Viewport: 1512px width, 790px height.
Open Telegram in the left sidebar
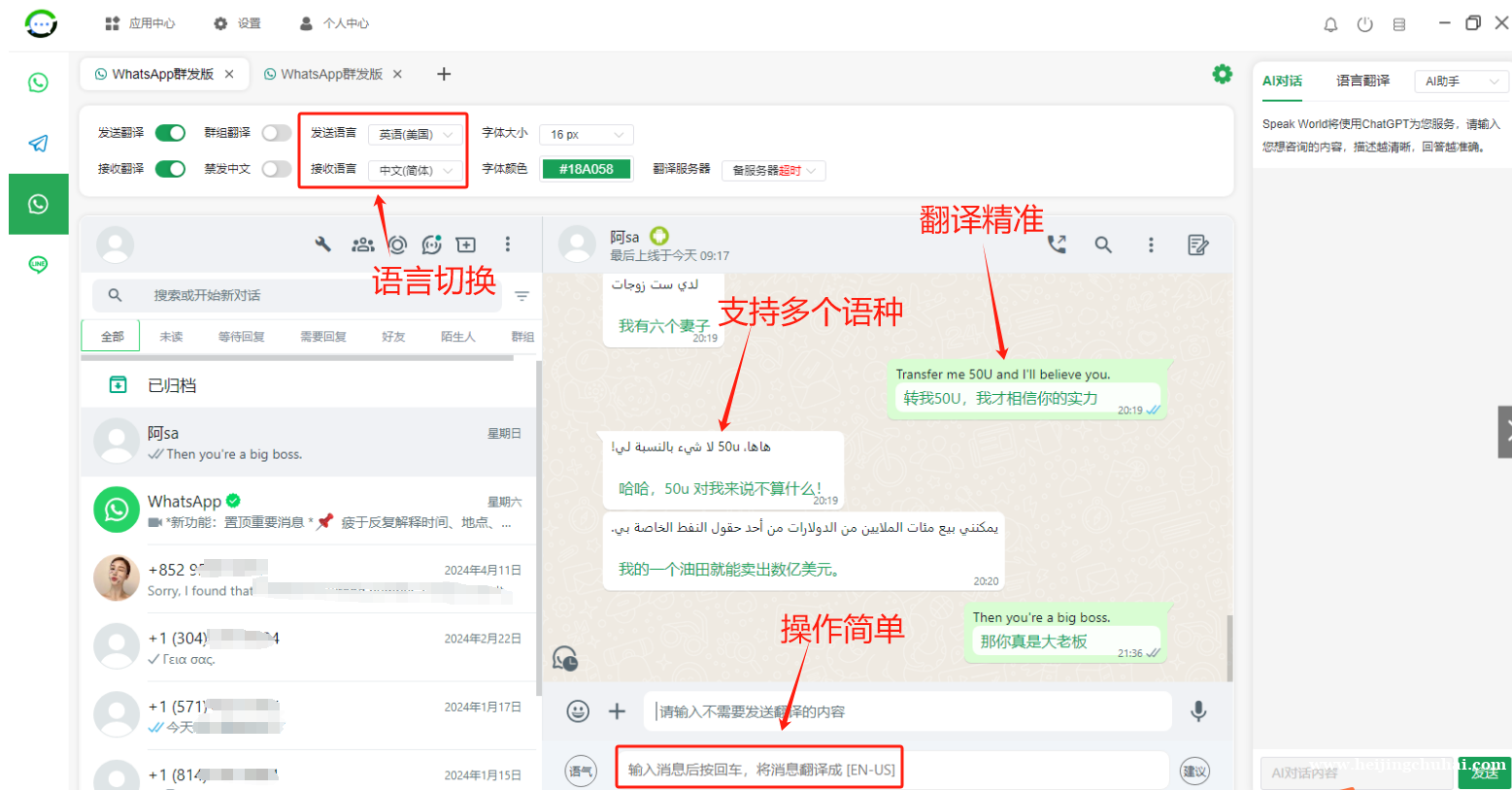coord(38,144)
